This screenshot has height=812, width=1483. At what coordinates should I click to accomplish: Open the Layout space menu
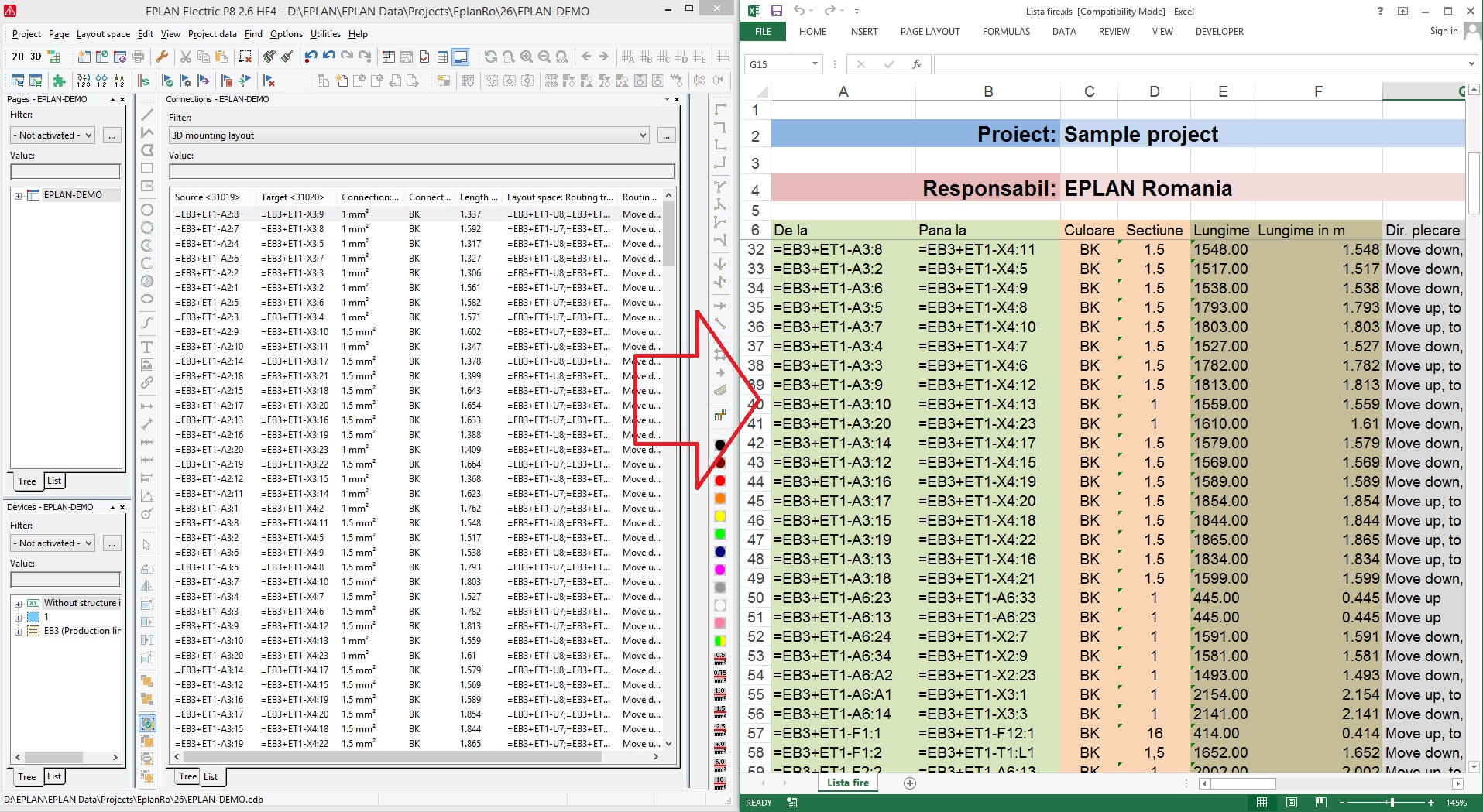tap(103, 34)
